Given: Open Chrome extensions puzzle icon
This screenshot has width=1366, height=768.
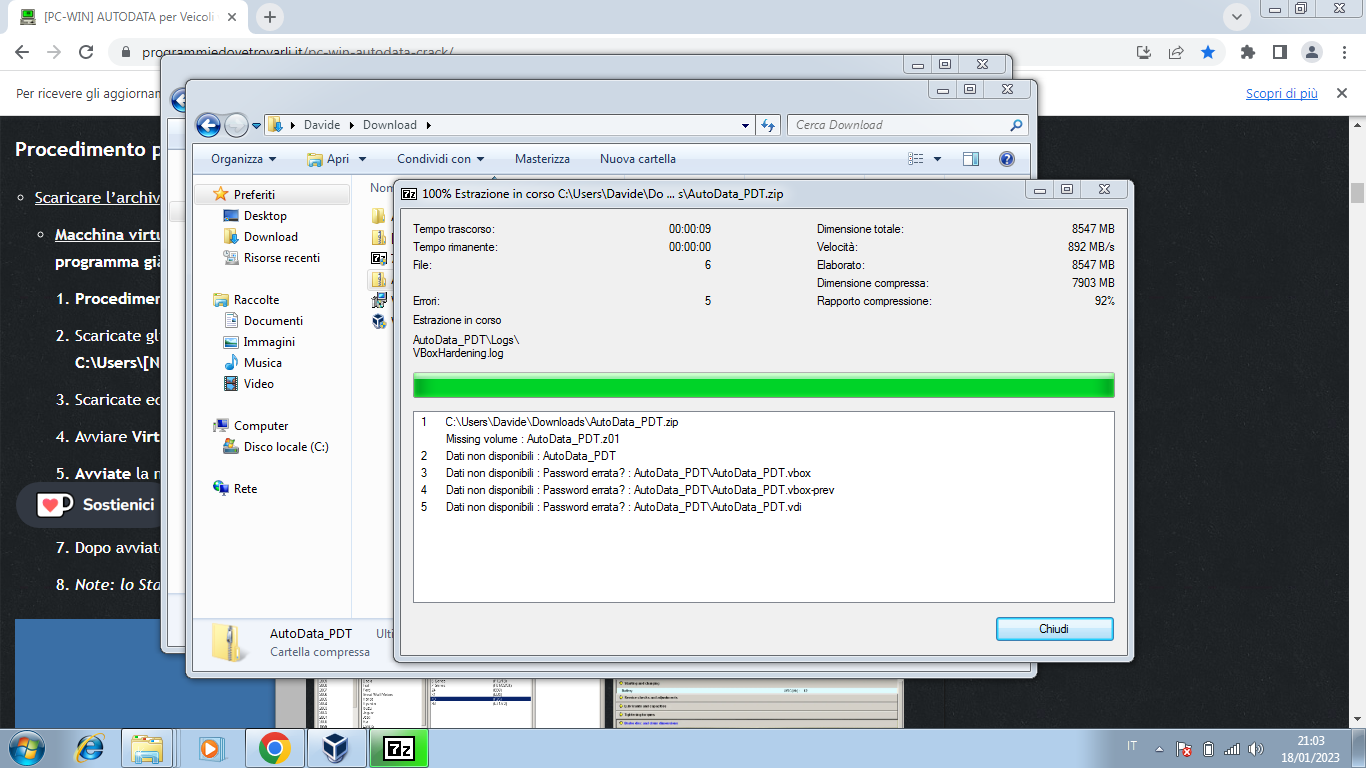Looking at the screenshot, I should coord(1247,52).
